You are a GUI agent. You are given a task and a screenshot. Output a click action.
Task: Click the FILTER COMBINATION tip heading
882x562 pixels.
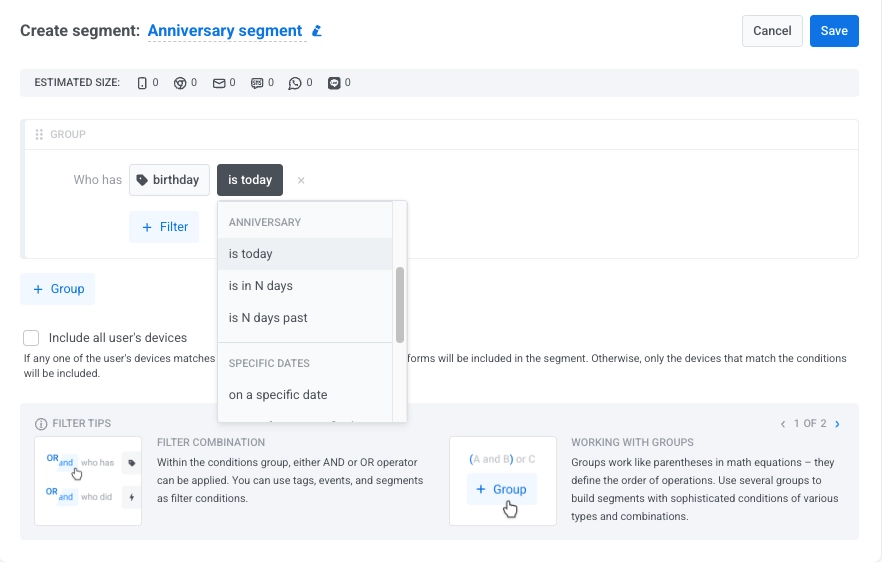tap(211, 443)
